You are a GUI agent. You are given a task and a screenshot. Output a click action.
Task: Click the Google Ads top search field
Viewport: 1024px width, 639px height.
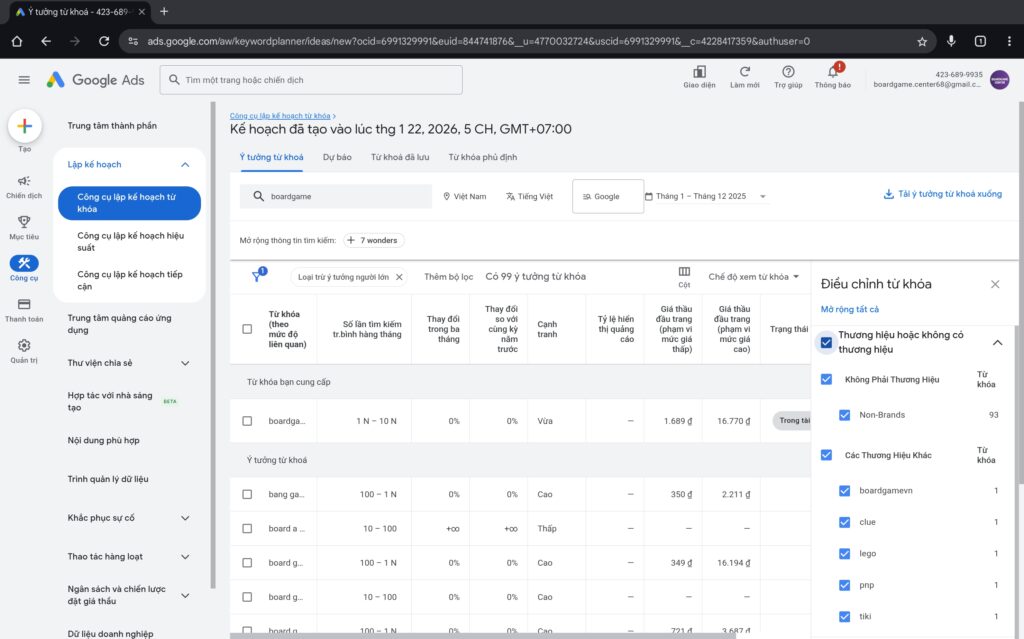pos(311,80)
